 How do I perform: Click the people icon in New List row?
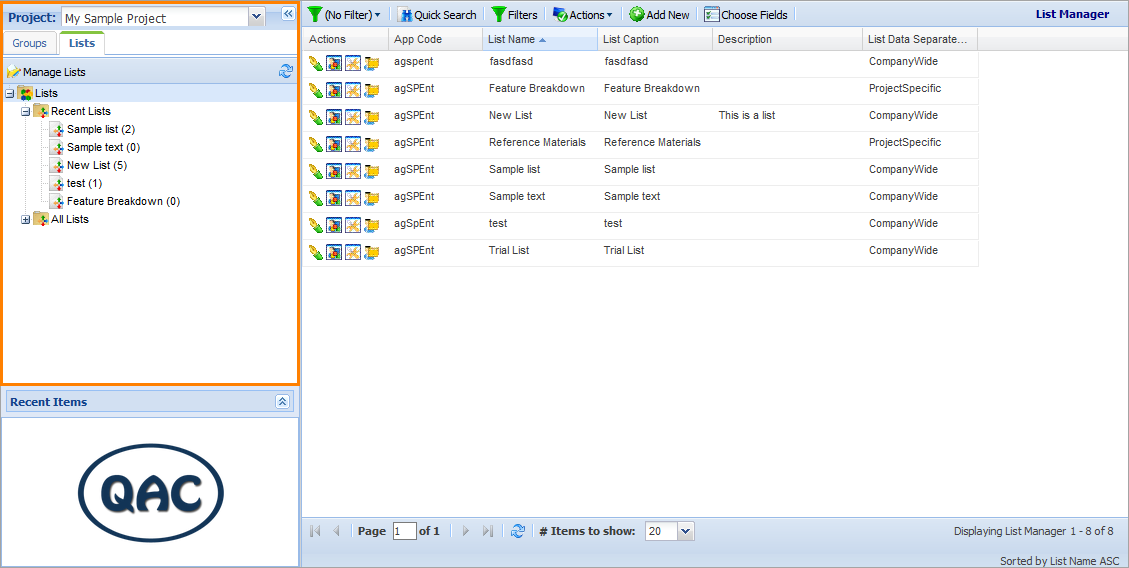pos(334,117)
